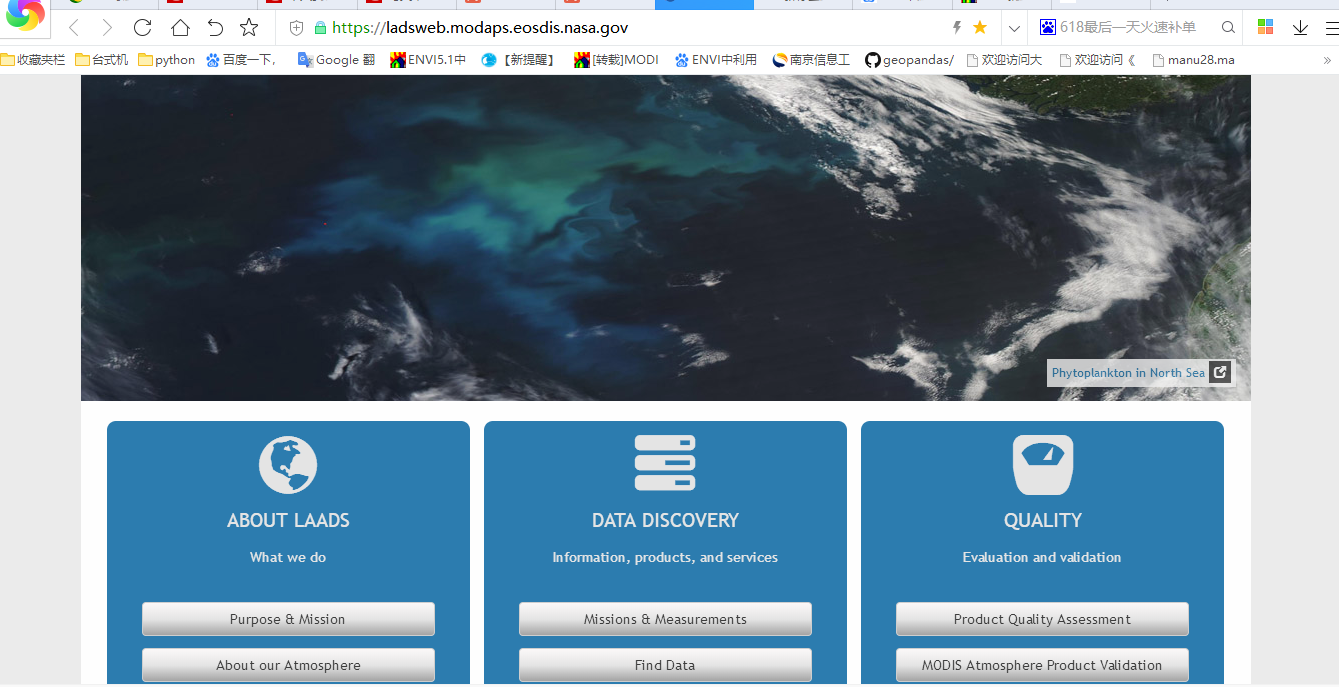1339x687 pixels.
Task: Click the shield icon beside the URL
Action: 295,28
